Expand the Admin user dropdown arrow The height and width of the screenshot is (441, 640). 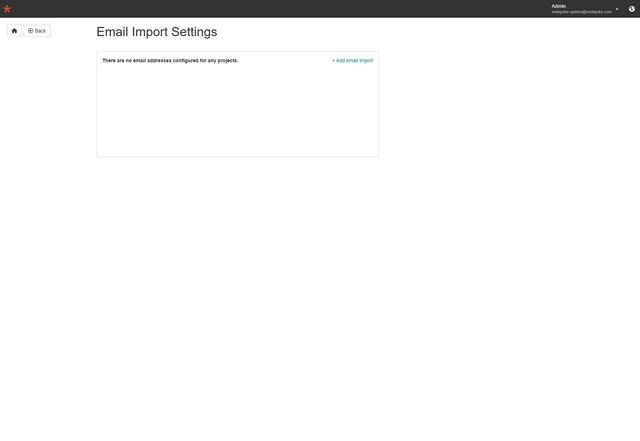pos(617,9)
